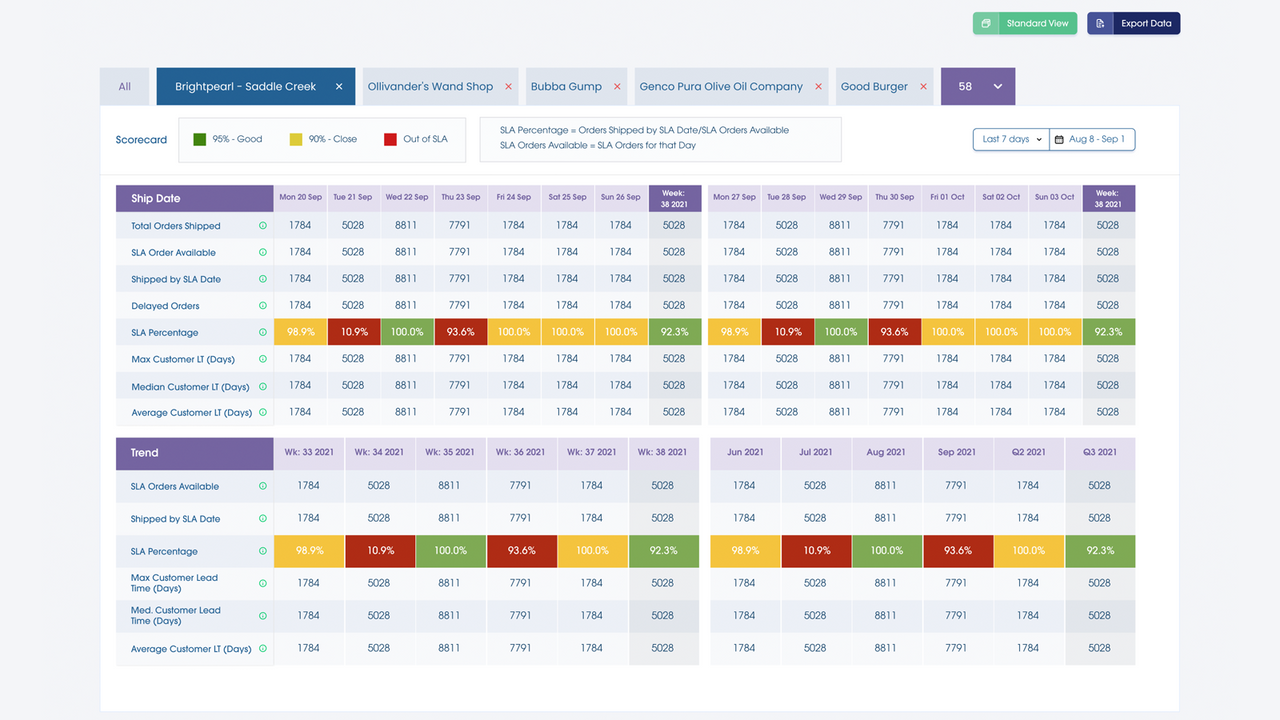
Task: Click the green 95% - Good legend swatch
Action: pos(199,140)
